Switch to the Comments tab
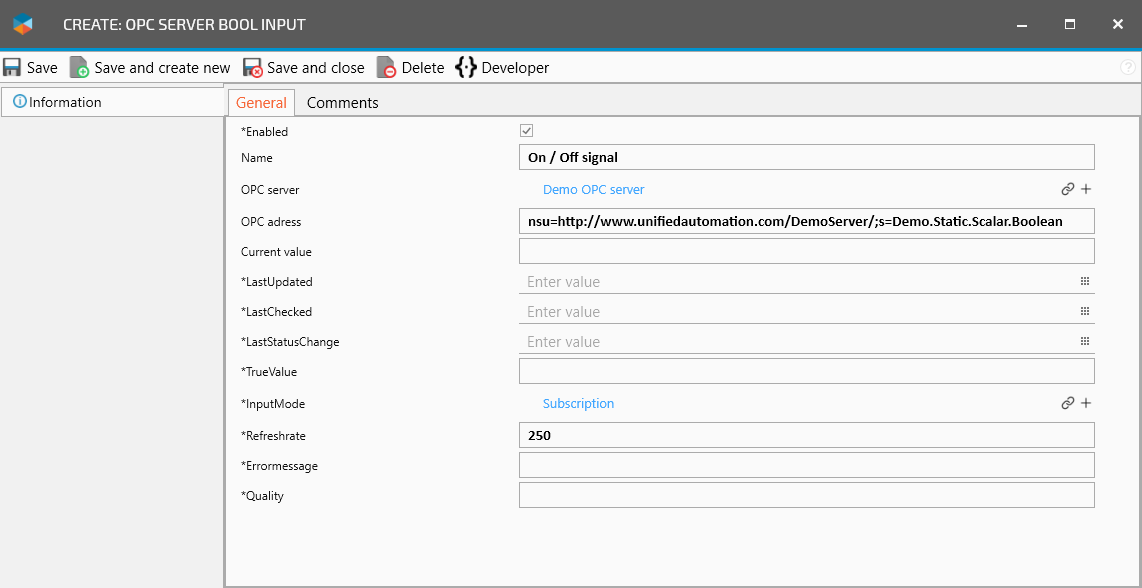This screenshot has width=1142, height=588. pyautogui.click(x=342, y=103)
